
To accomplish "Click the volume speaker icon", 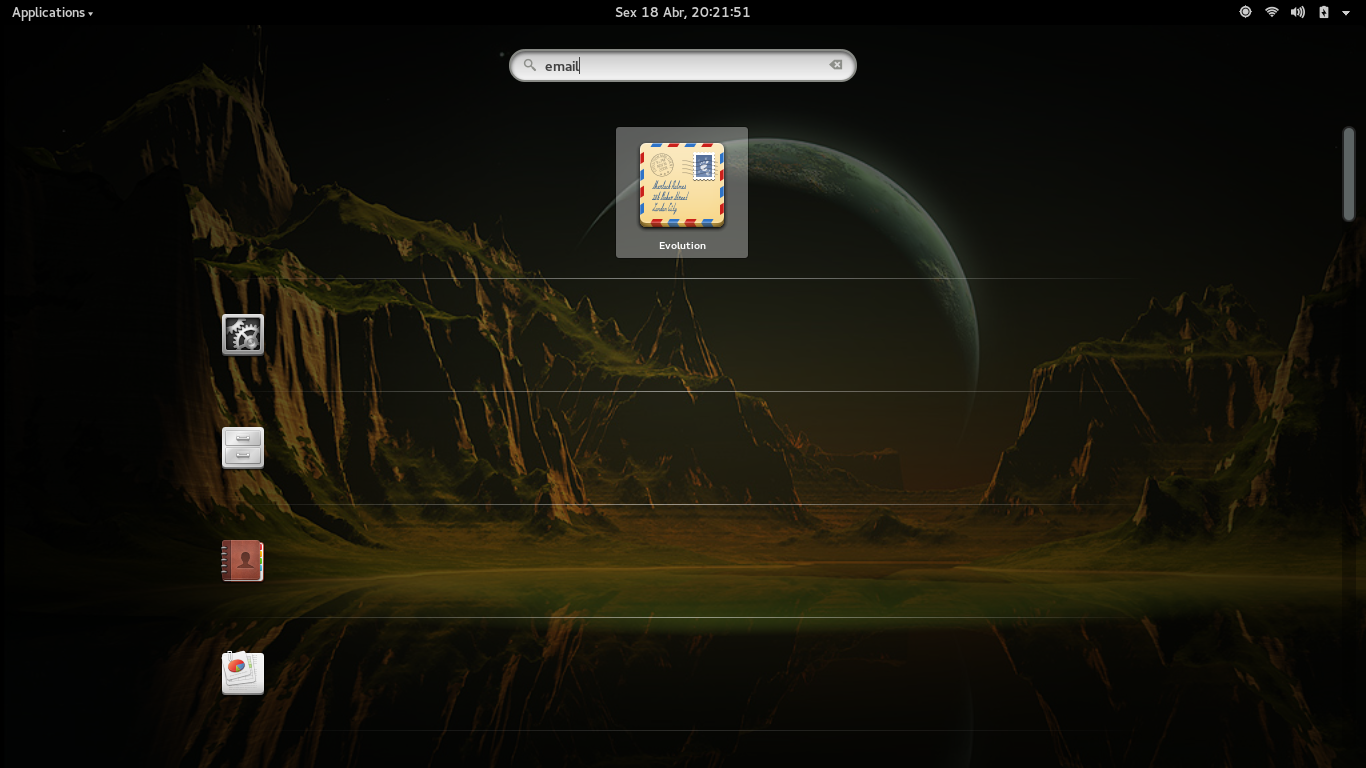I will (1298, 12).
